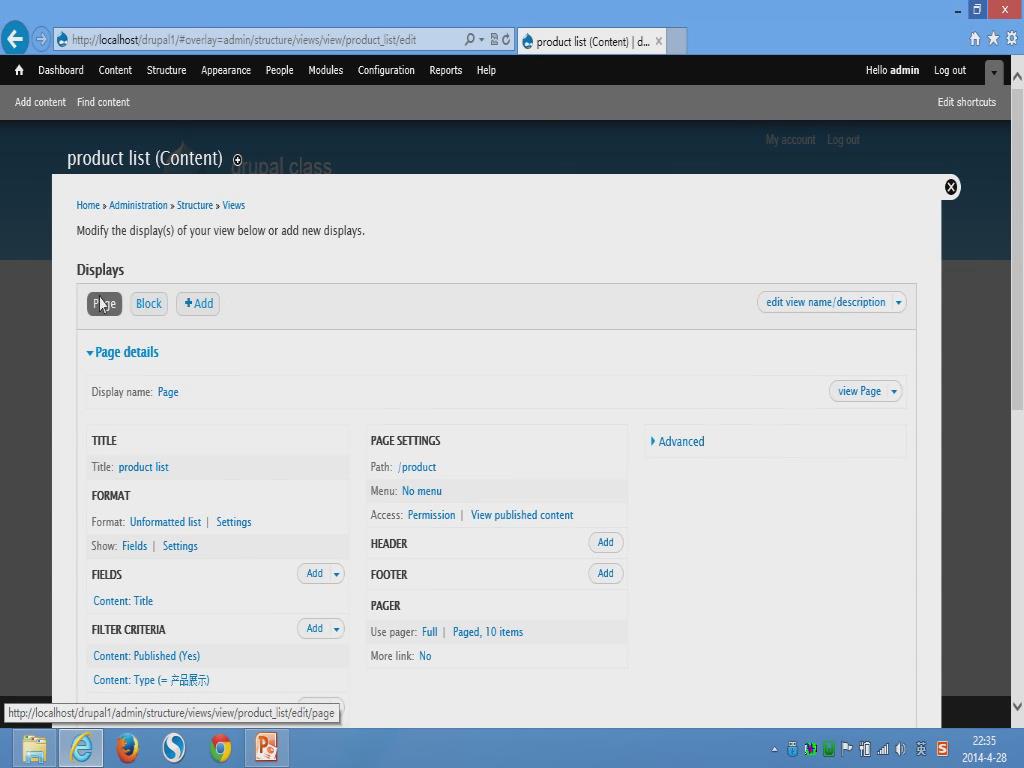
Task: Click the No menu link
Action: pos(422,491)
